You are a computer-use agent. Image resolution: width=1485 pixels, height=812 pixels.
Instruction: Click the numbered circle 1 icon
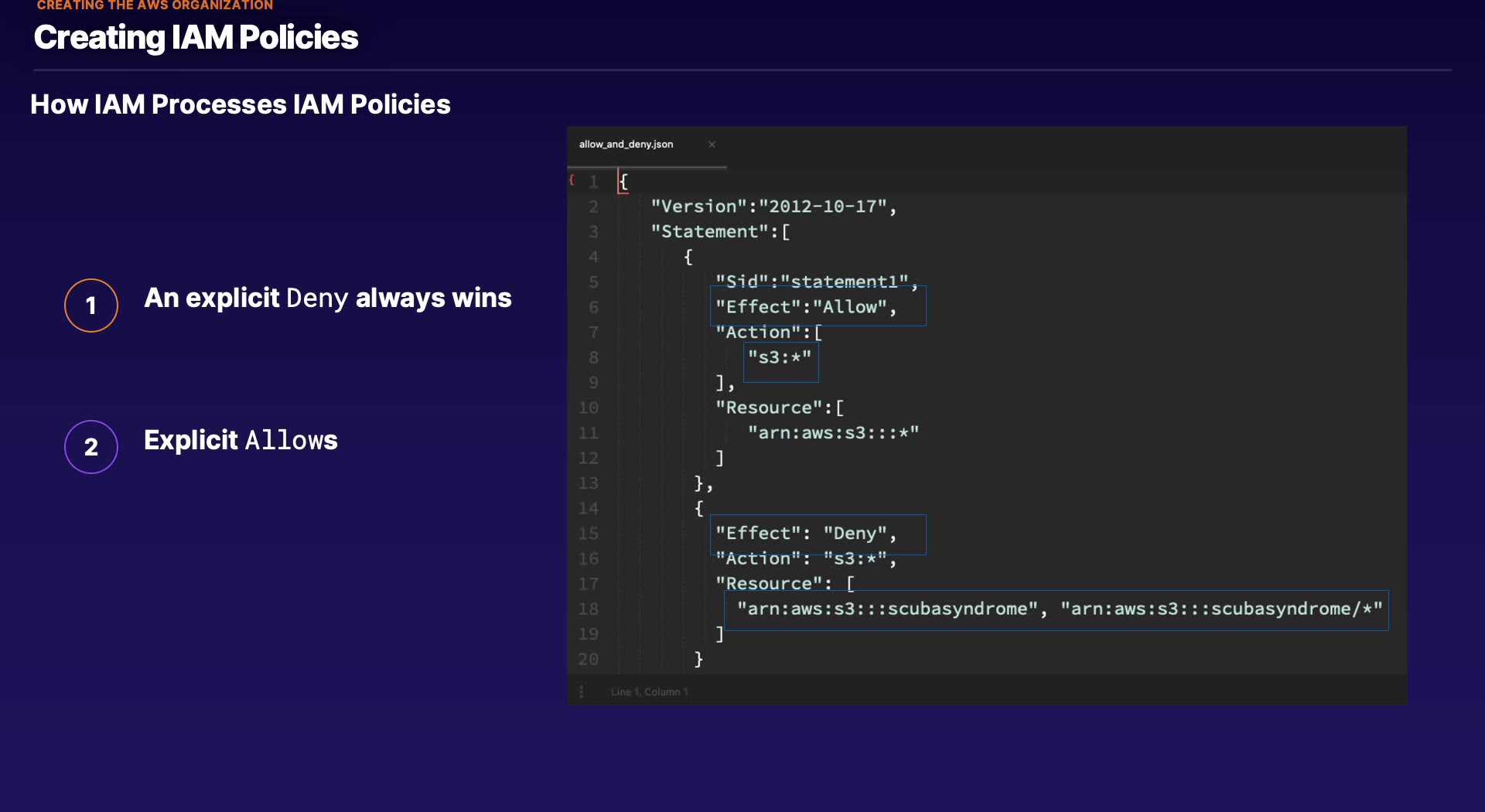pos(91,305)
